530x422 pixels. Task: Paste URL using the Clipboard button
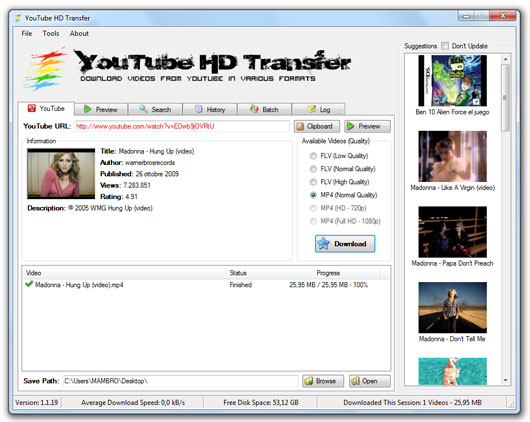click(x=317, y=126)
